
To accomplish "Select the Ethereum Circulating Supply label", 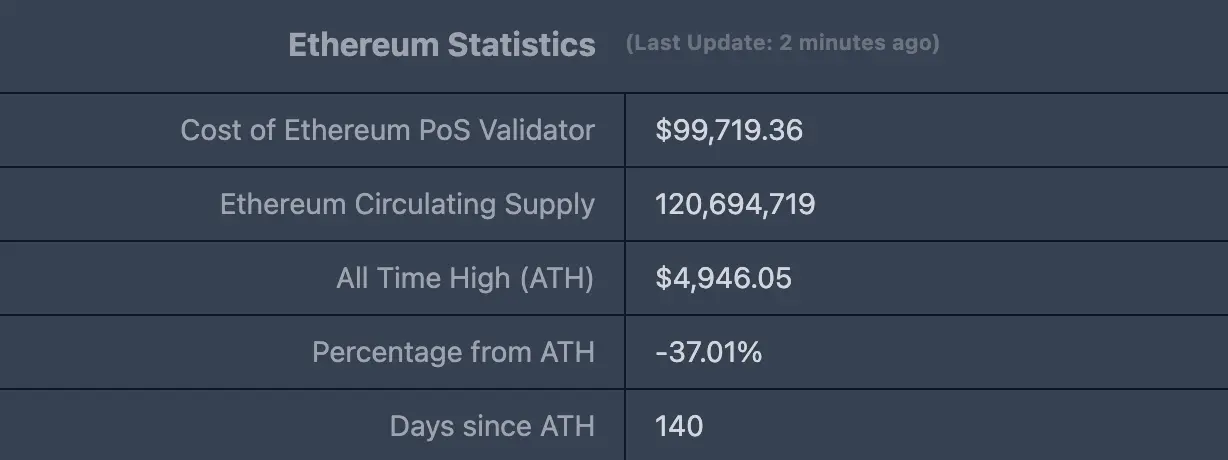I will click(407, 204).
